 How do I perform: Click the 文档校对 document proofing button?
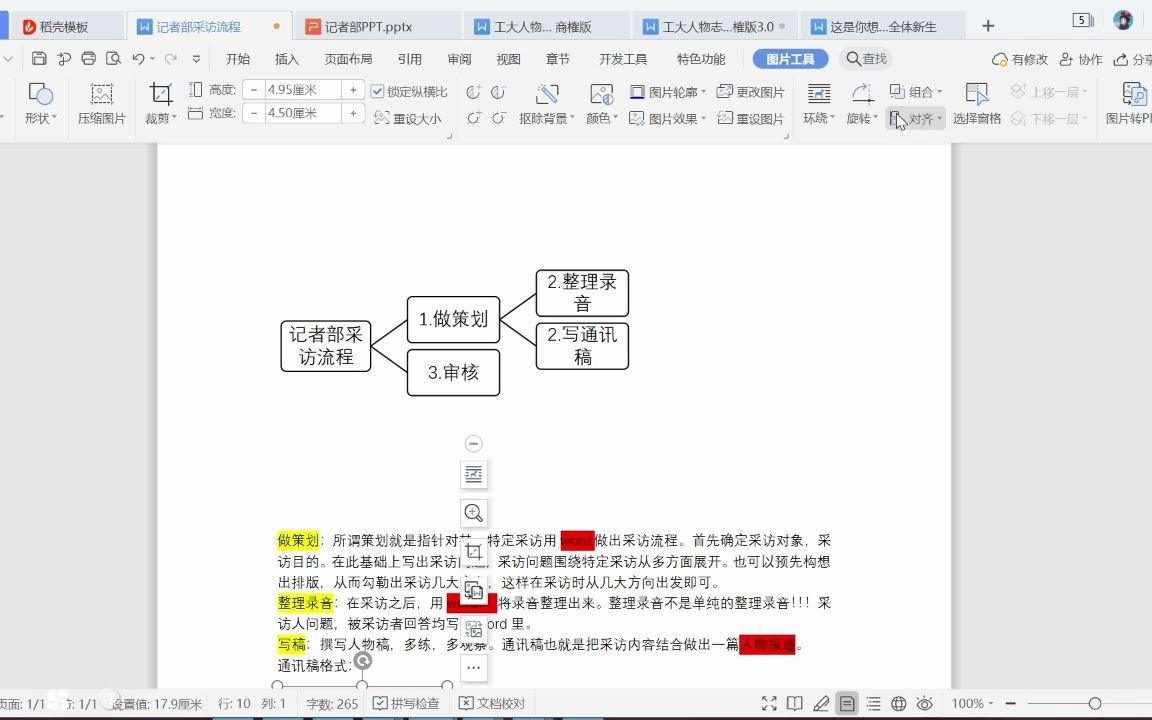494,703
